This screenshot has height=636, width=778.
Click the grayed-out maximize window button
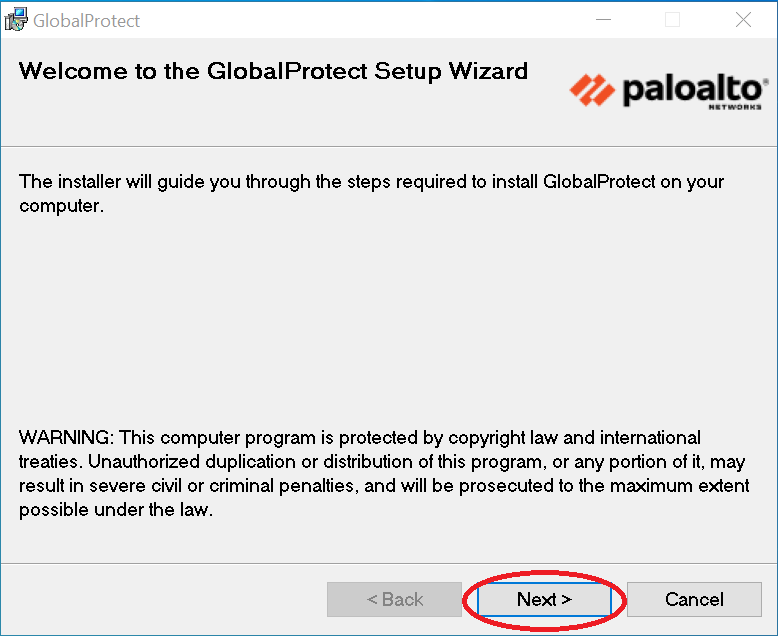pyautogui.click(x=672, y=19)
